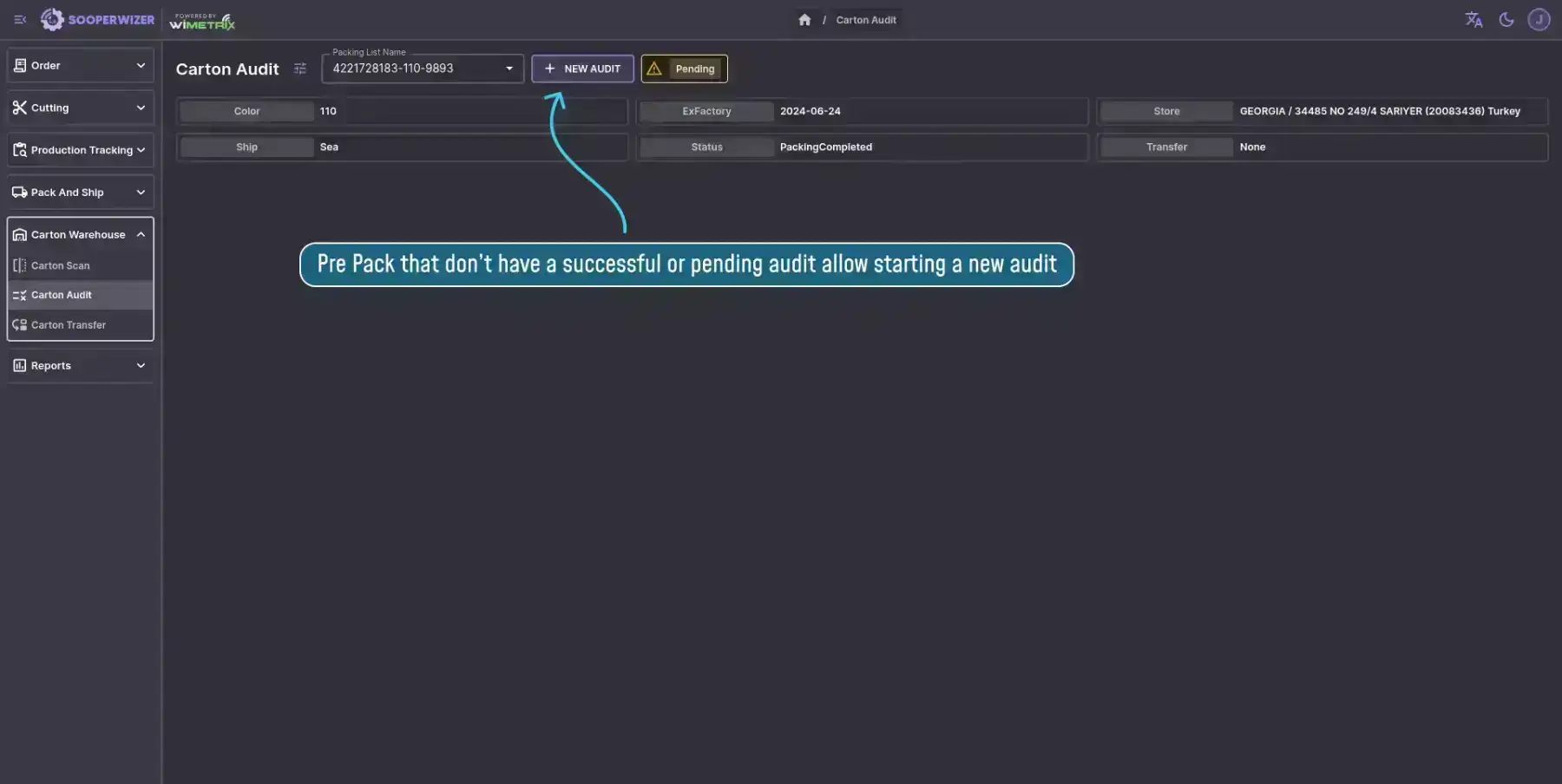Screen dimensions: 1562x784
Task: Click the Status value PackingCompleted
Action: (826, 147)
